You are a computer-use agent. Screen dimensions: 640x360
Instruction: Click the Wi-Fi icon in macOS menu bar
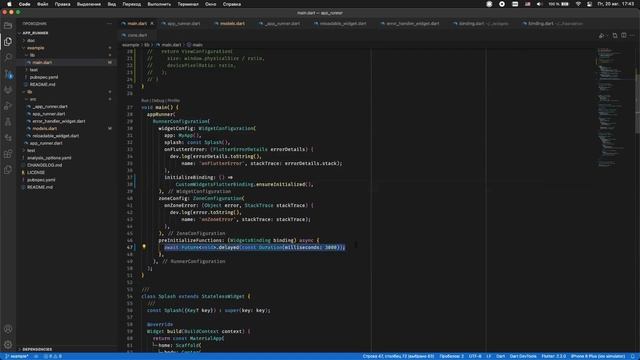[x=578, y=4]
